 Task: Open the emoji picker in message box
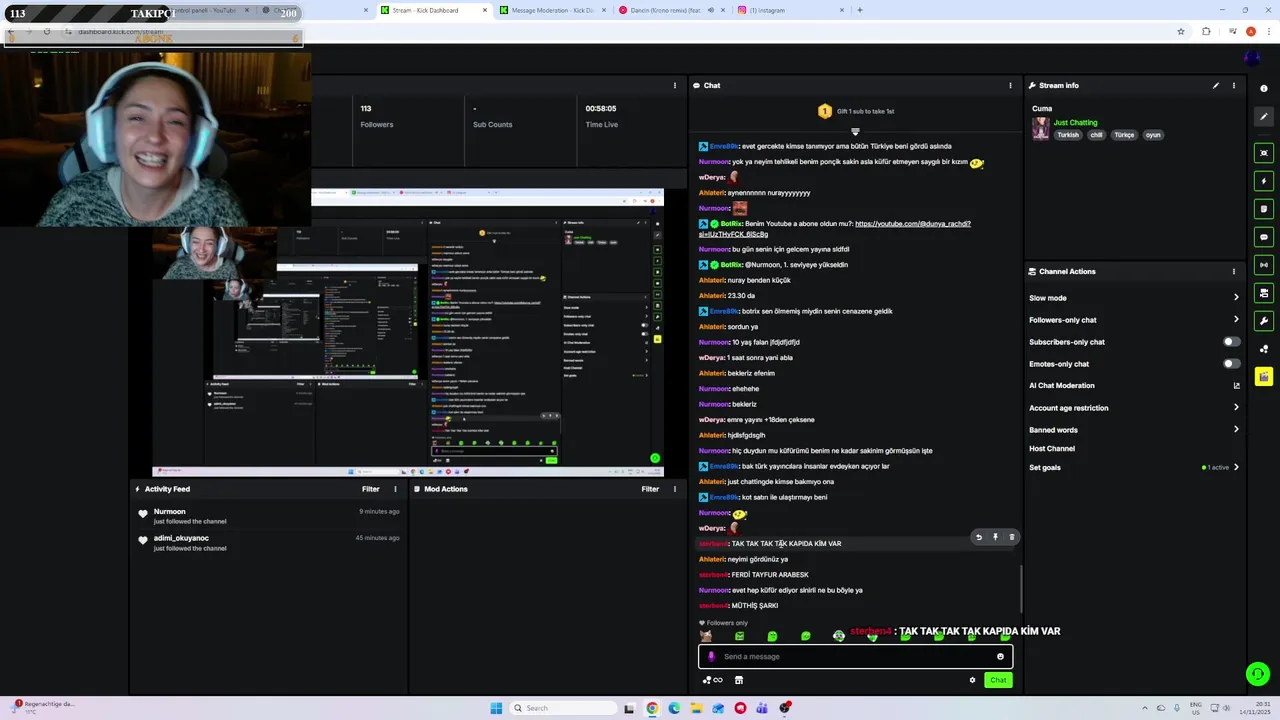click(1000, 657)
